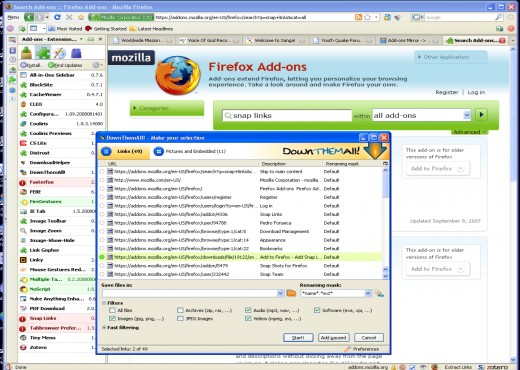Click the Faasterfox red icon in extension list
The image size is (520, 370).
[x=23, y=182]
